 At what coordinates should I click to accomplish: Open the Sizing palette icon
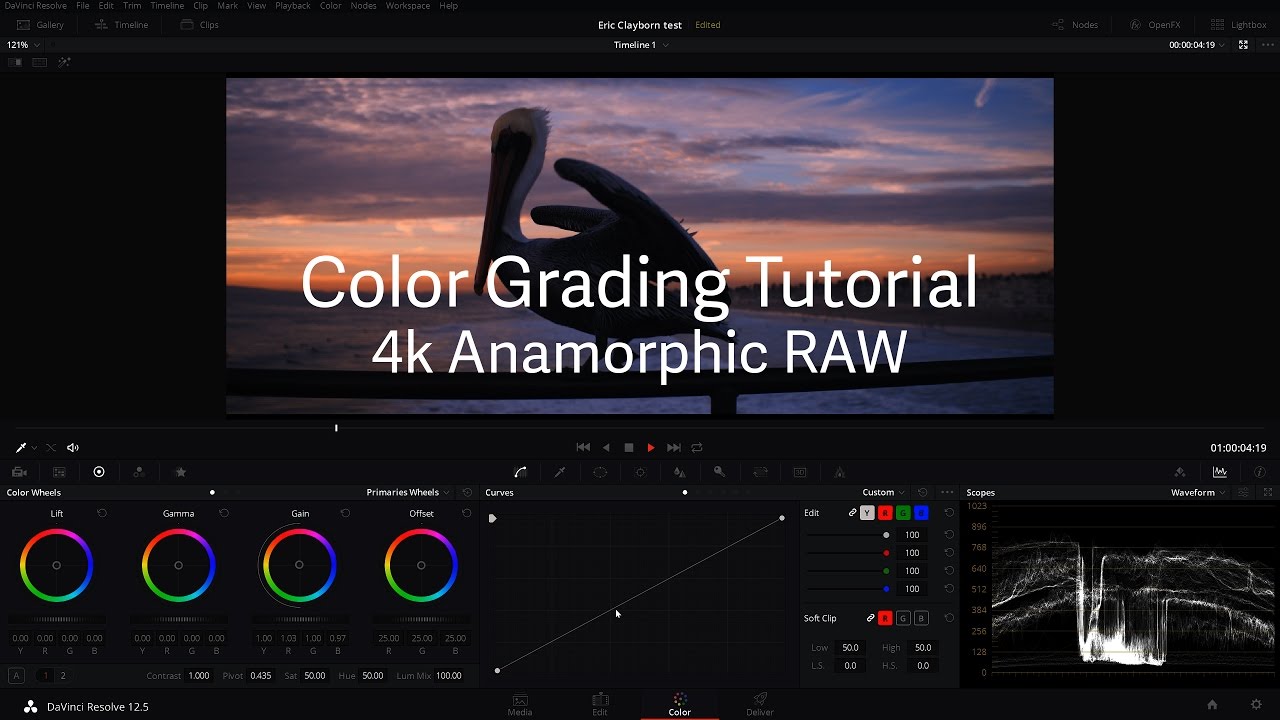coord(760,472)
